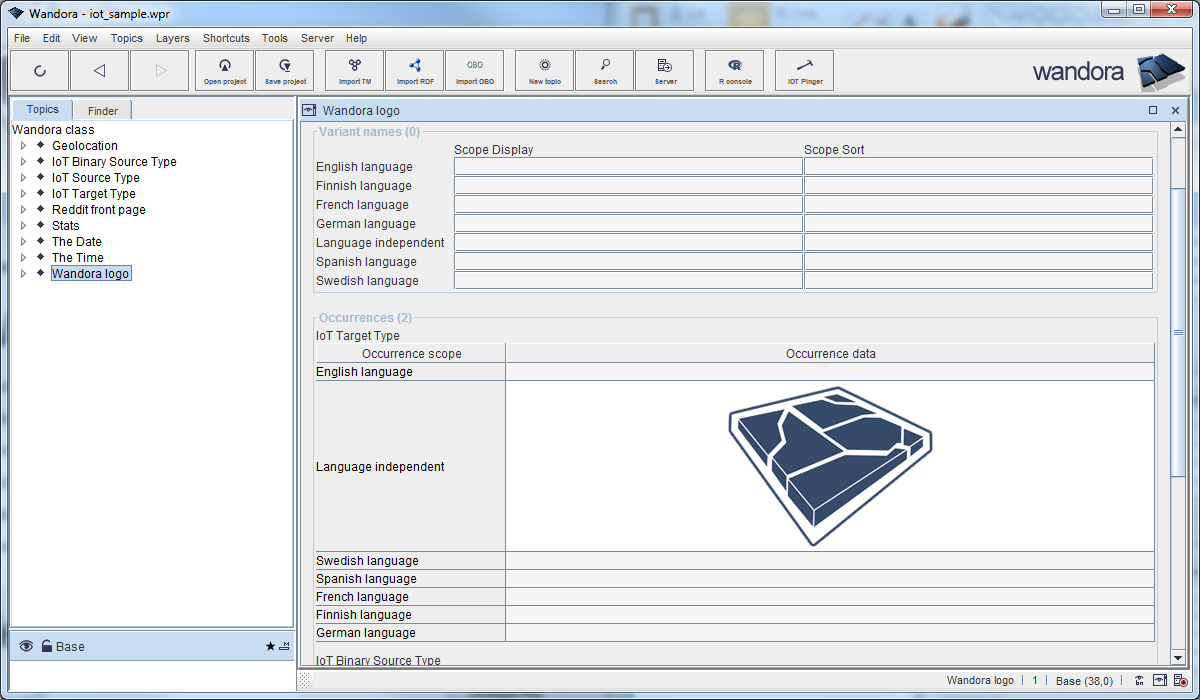This screenshot has height=700, width=1200.
Task: Click the Save project toolbar icon
Action: (x=285, y=70)
